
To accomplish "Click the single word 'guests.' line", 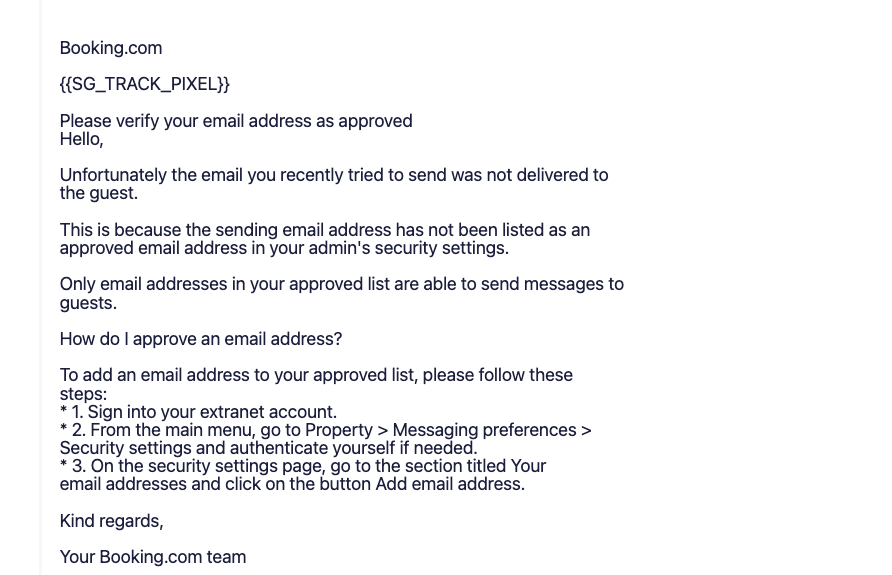I will click(88, 303).
